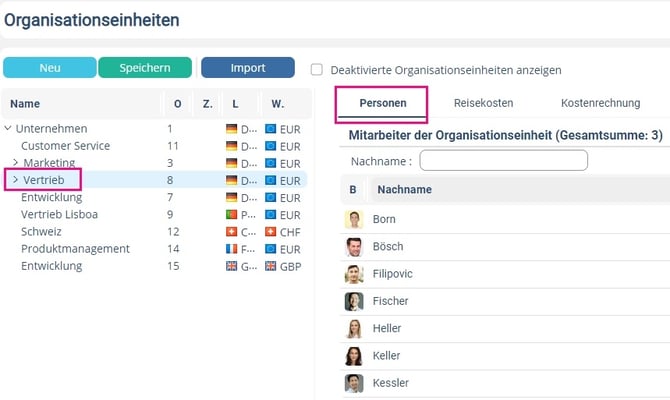Viewport: 670px width, 400px height.
Task: Click Kessler's profile avatar
Action: [354, 383]
